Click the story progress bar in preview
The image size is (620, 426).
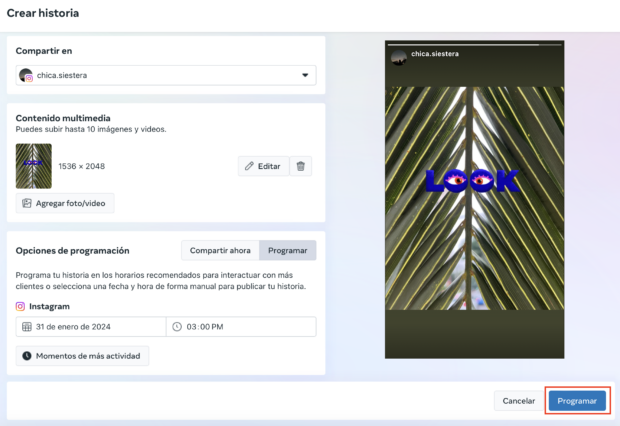[x=474, y=45]
